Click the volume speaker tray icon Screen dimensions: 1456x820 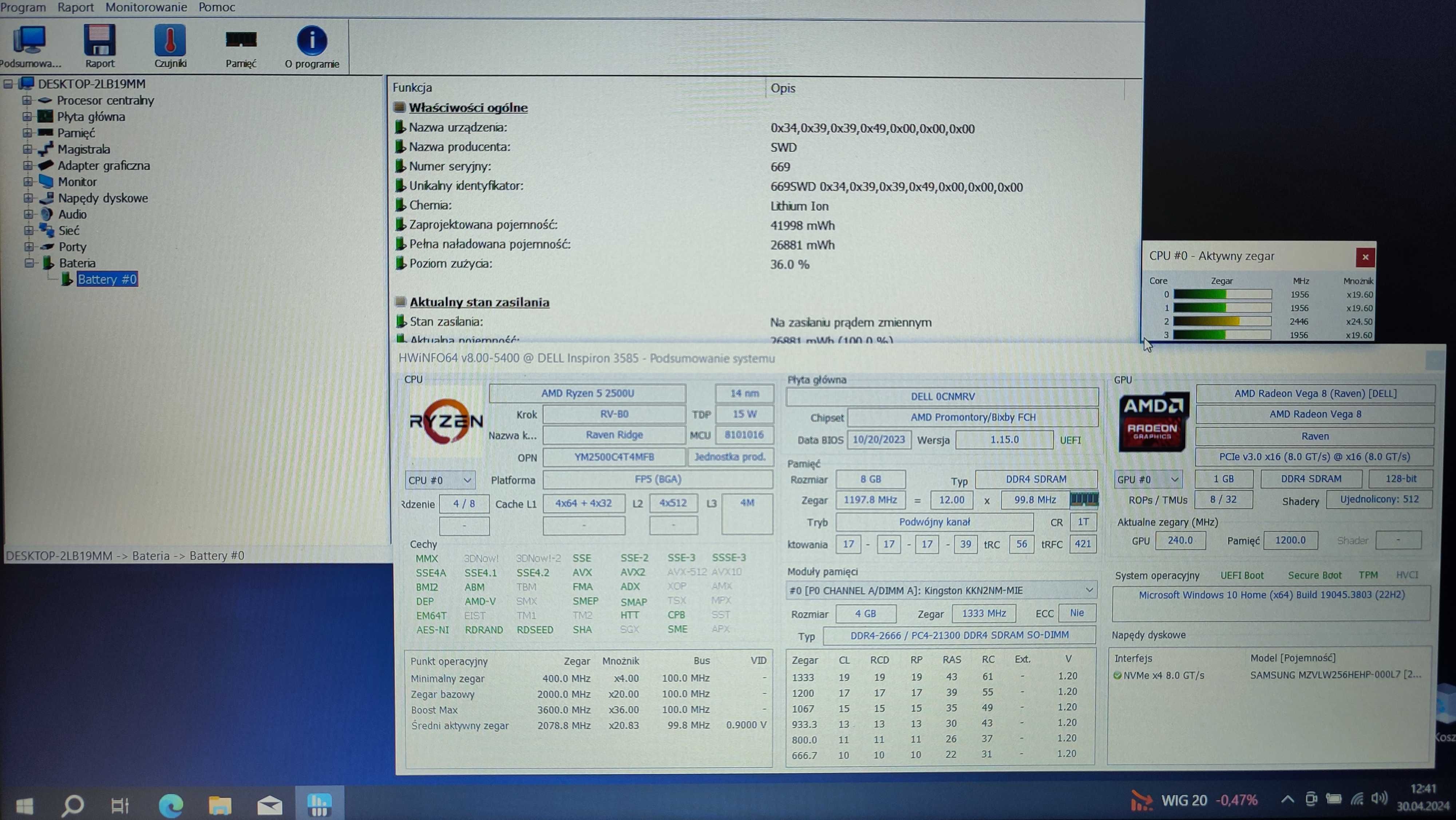(1379, 799)
